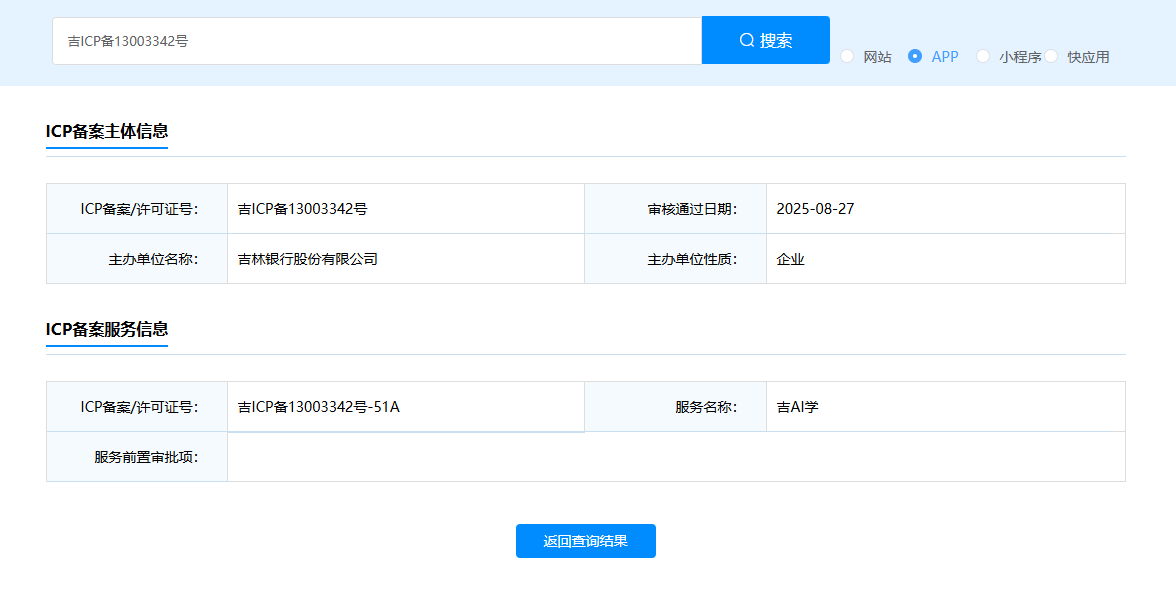Image resolution: width=1176 pixels, height=615 pixels.
Task: Click the 企业 organizer type value
Action: coord(790,260)
